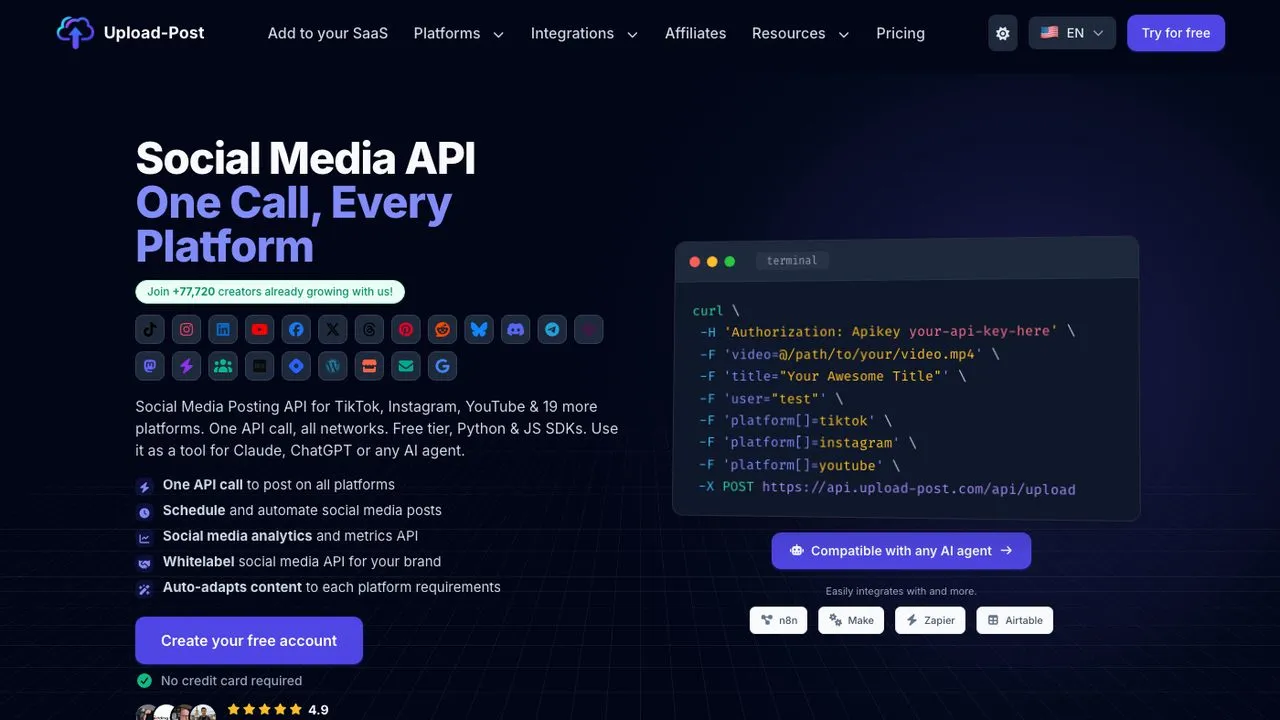Viewport: 1280px width, 720px height.
Task: Click the LinkedIn platform icon
Action: click(223, 329)
